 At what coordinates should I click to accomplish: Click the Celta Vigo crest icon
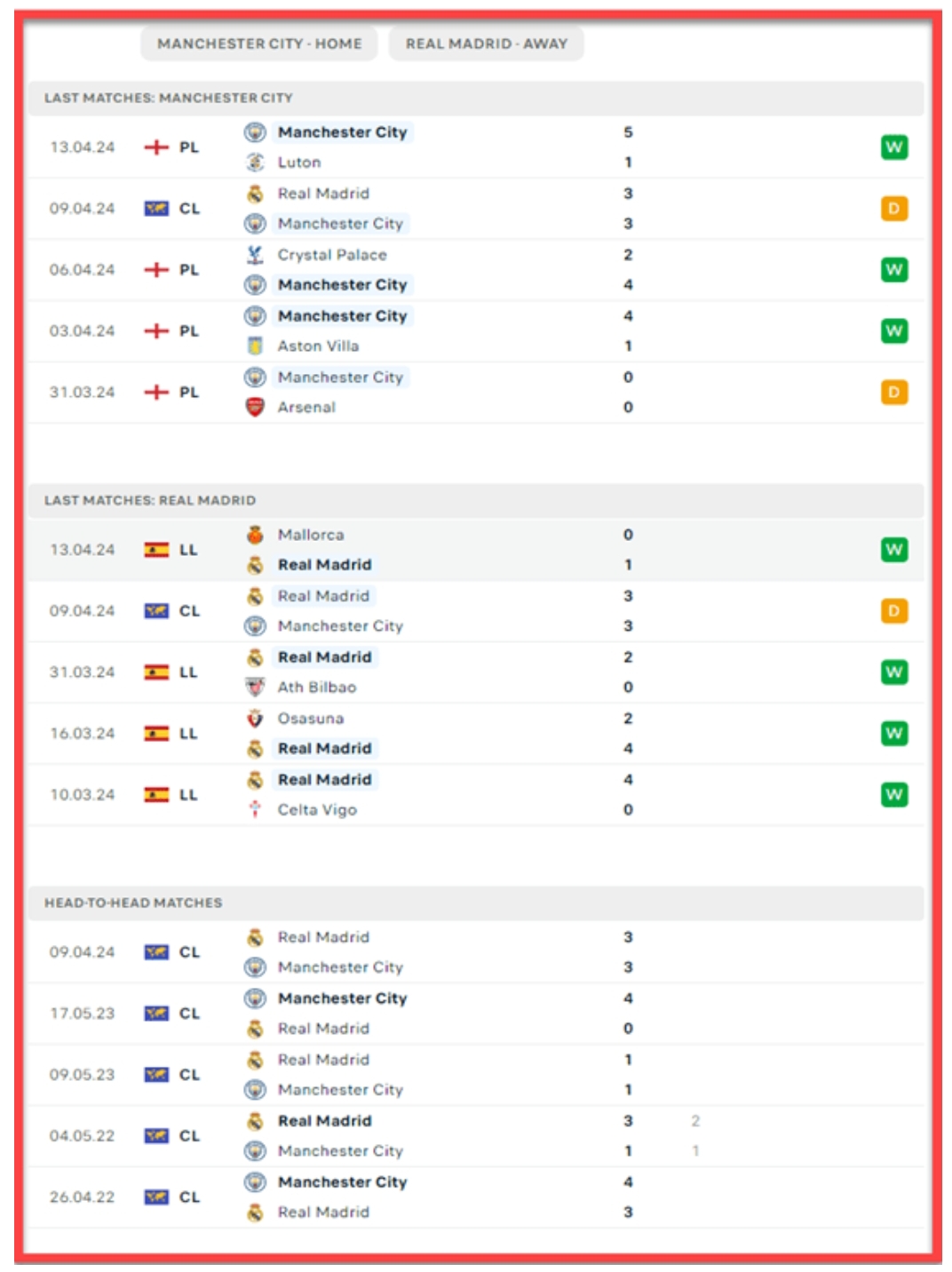[255, 810]
